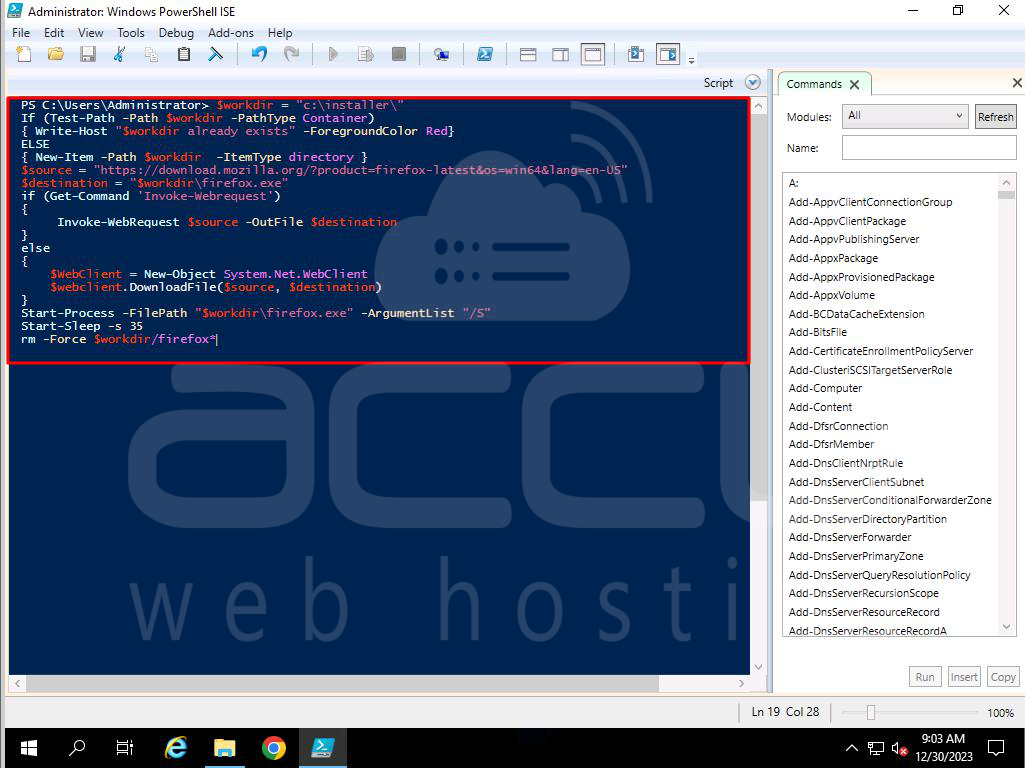Start PowerShell.exe from the toolbar

tap(484, 54)
